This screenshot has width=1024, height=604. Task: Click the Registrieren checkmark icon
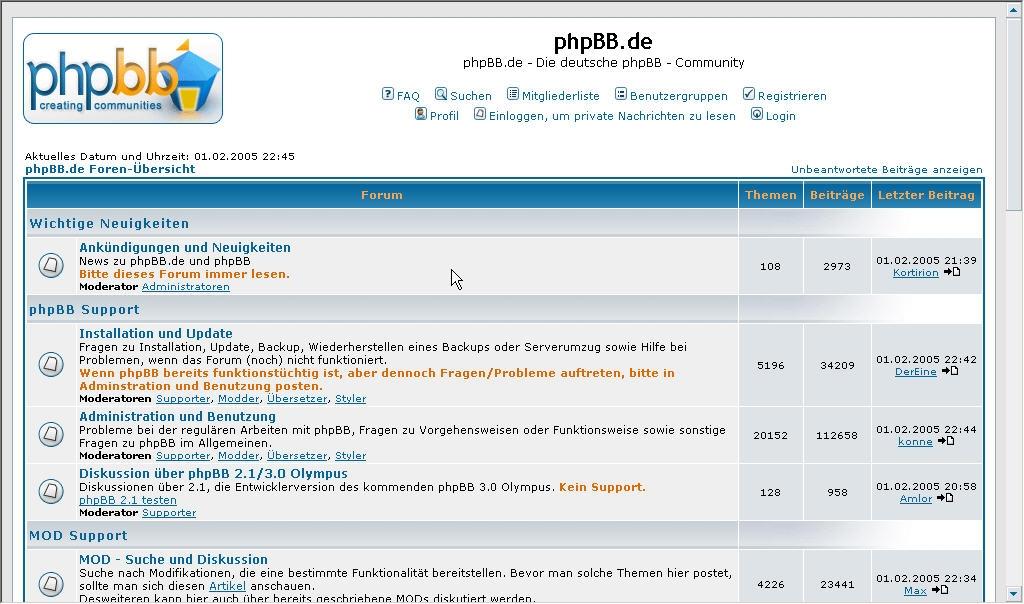(x=749, y=94)
